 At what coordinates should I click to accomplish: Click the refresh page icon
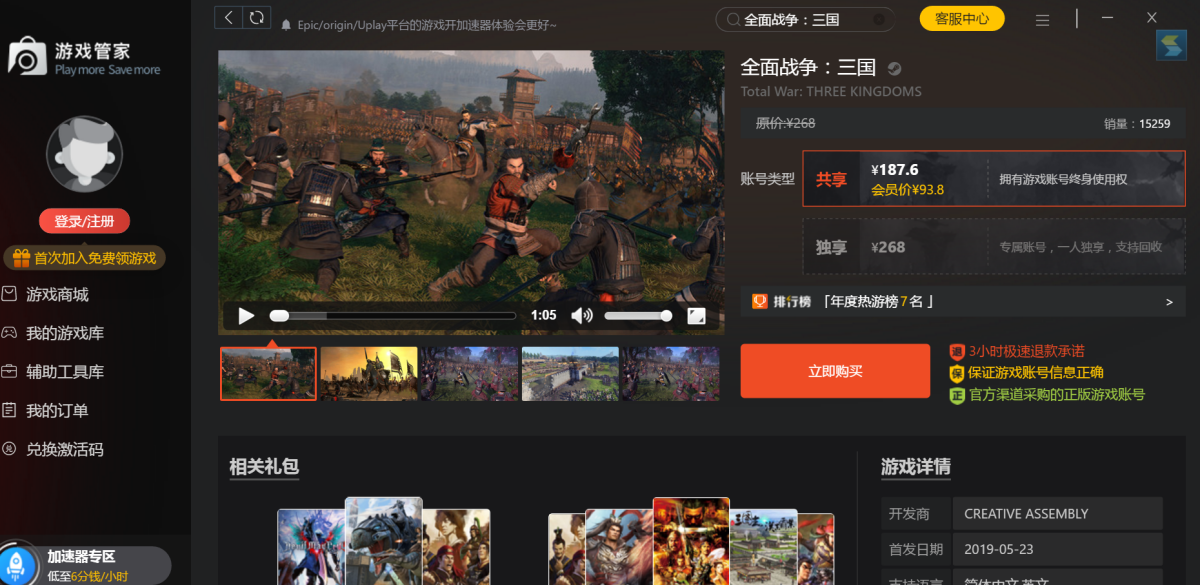(257, 18)
